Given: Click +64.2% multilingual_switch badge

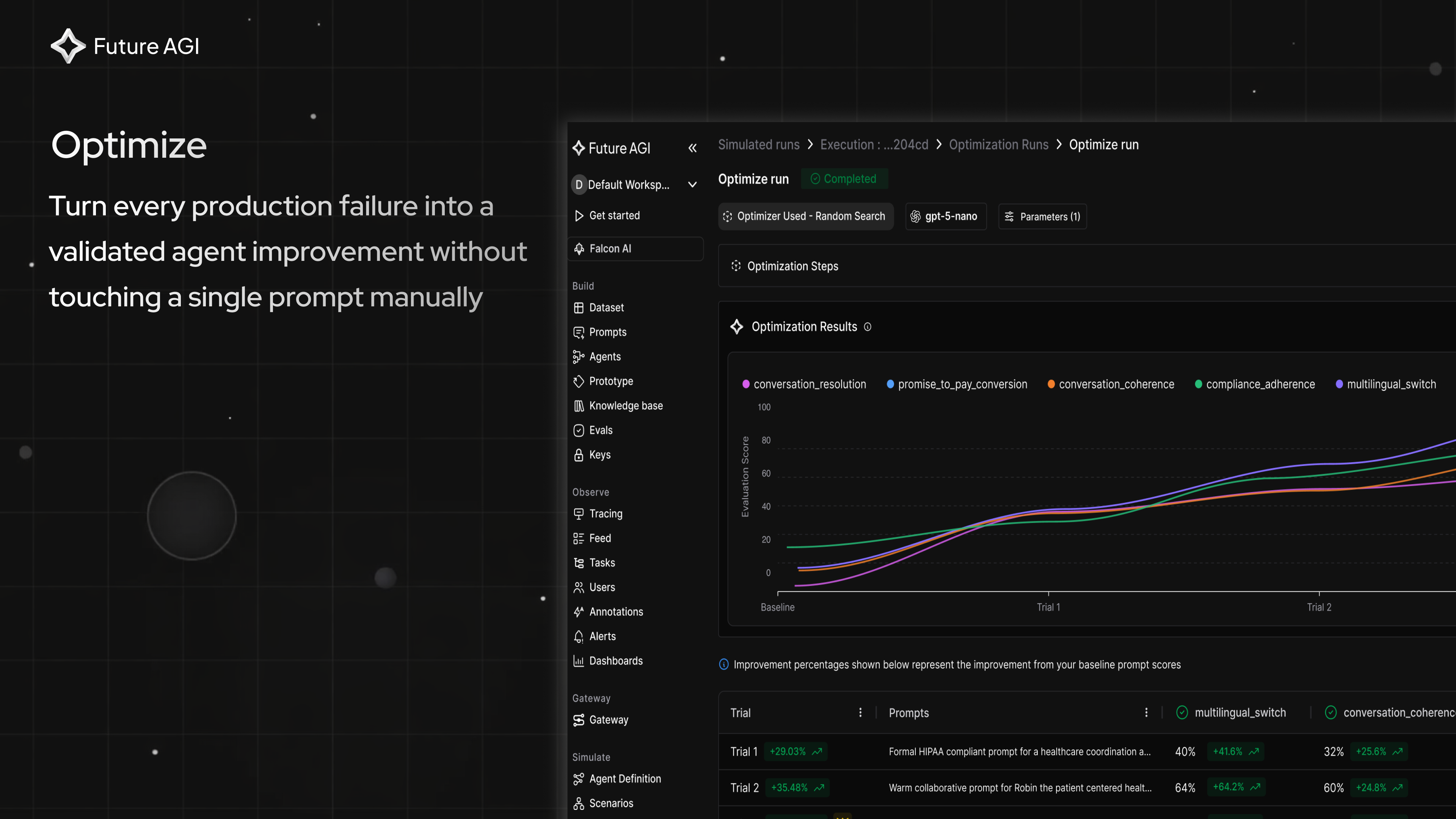Looking at the screenshot, I should [x=1236, y=788].
